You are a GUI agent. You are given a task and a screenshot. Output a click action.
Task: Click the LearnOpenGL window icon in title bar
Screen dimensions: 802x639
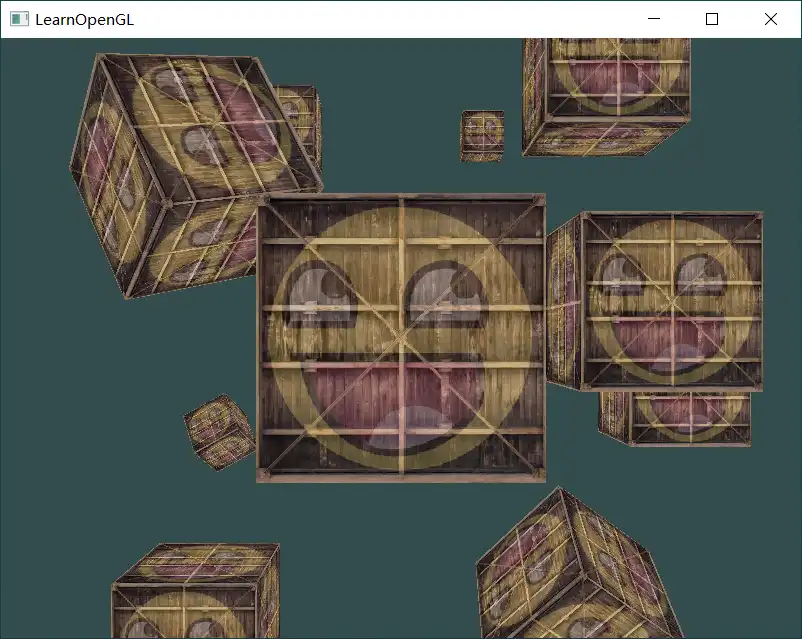pos(19,19)
